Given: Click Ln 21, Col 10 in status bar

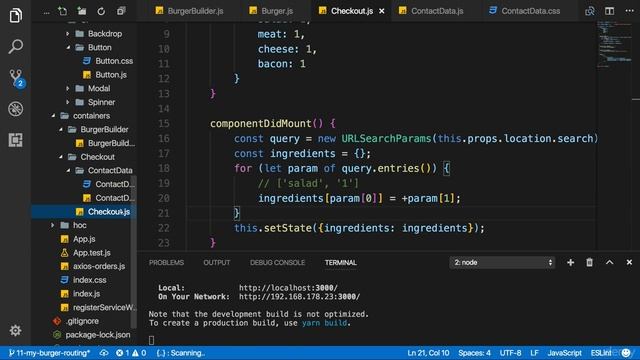Looking at the screenshot, I should [x=428, y=353].
